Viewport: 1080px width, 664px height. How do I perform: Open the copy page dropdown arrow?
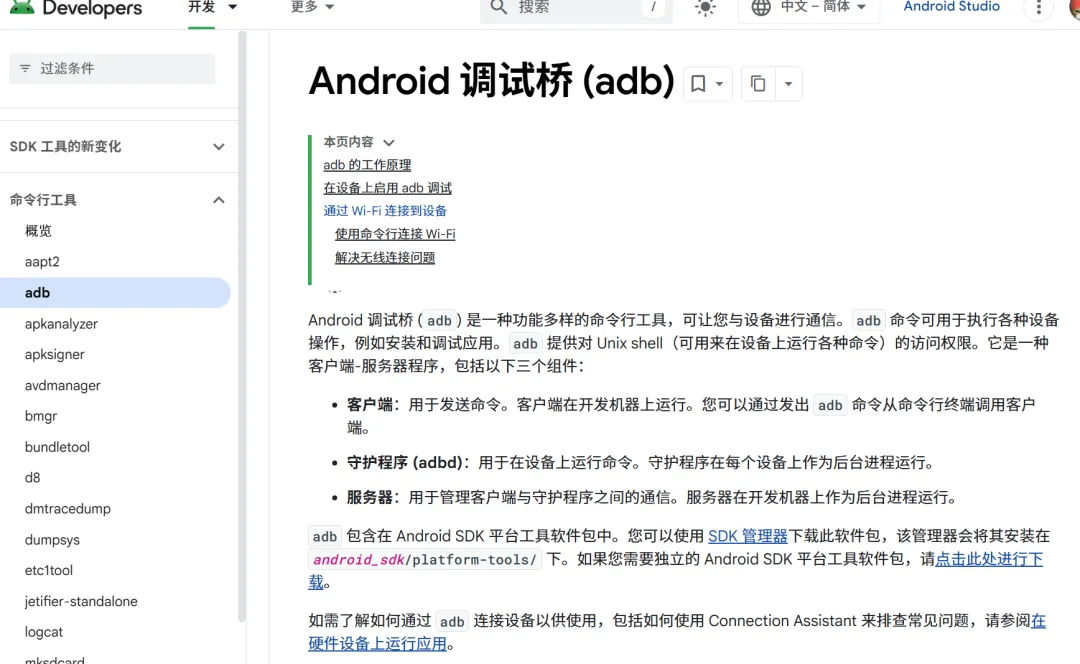[x=789, y=84]
